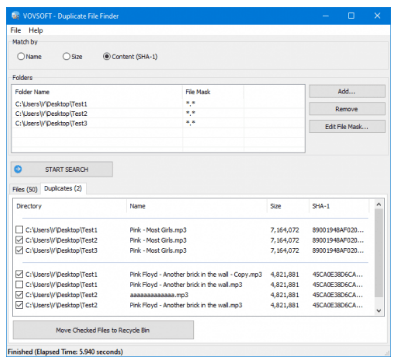This screenshot has height=362, width=399.
Task: Open the File menu
Action: [16, 30]
